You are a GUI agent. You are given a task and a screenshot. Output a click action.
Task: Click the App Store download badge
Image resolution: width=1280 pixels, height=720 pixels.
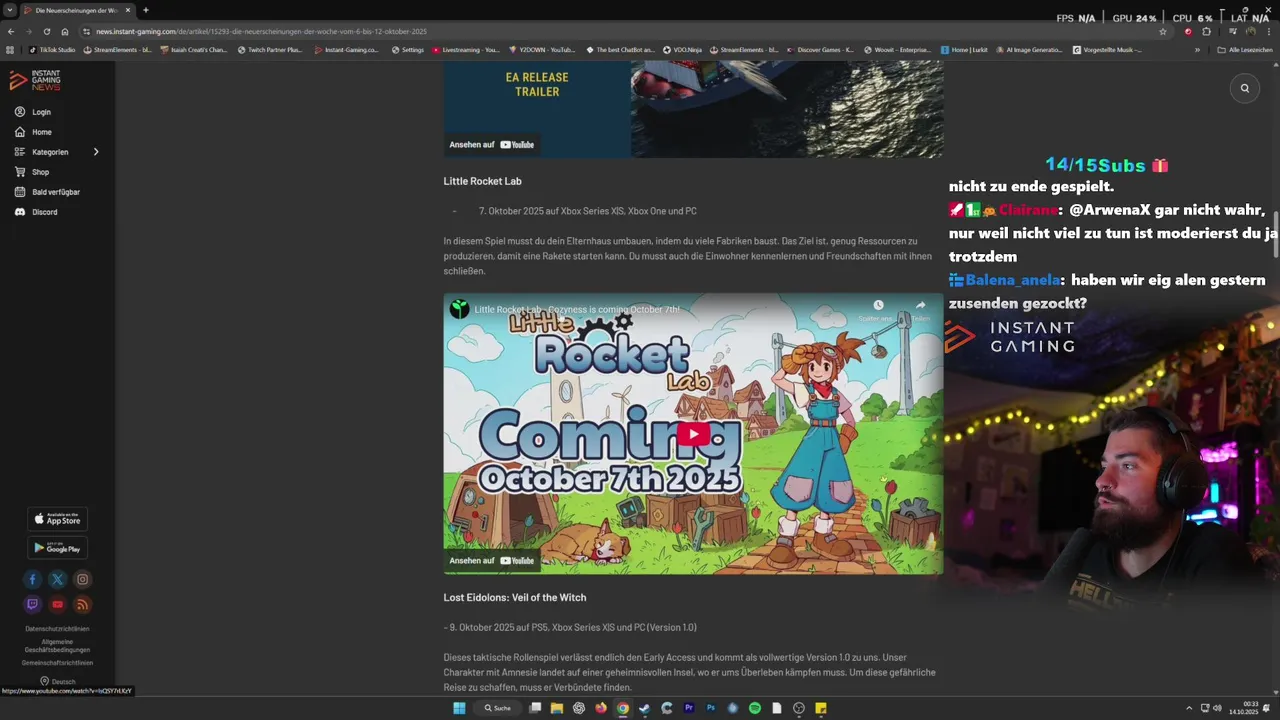click(x=57, y=518)
